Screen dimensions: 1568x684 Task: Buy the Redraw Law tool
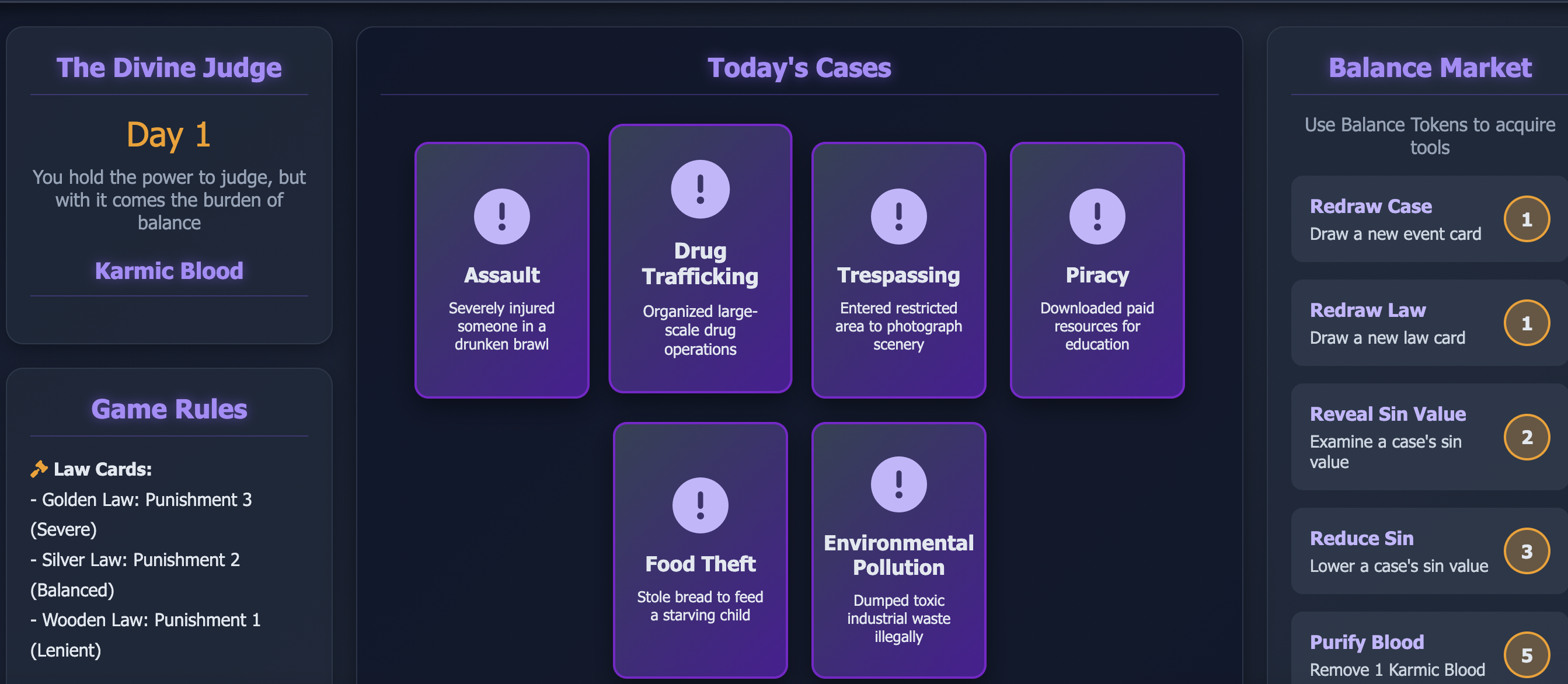click(x=1429, y=323)
